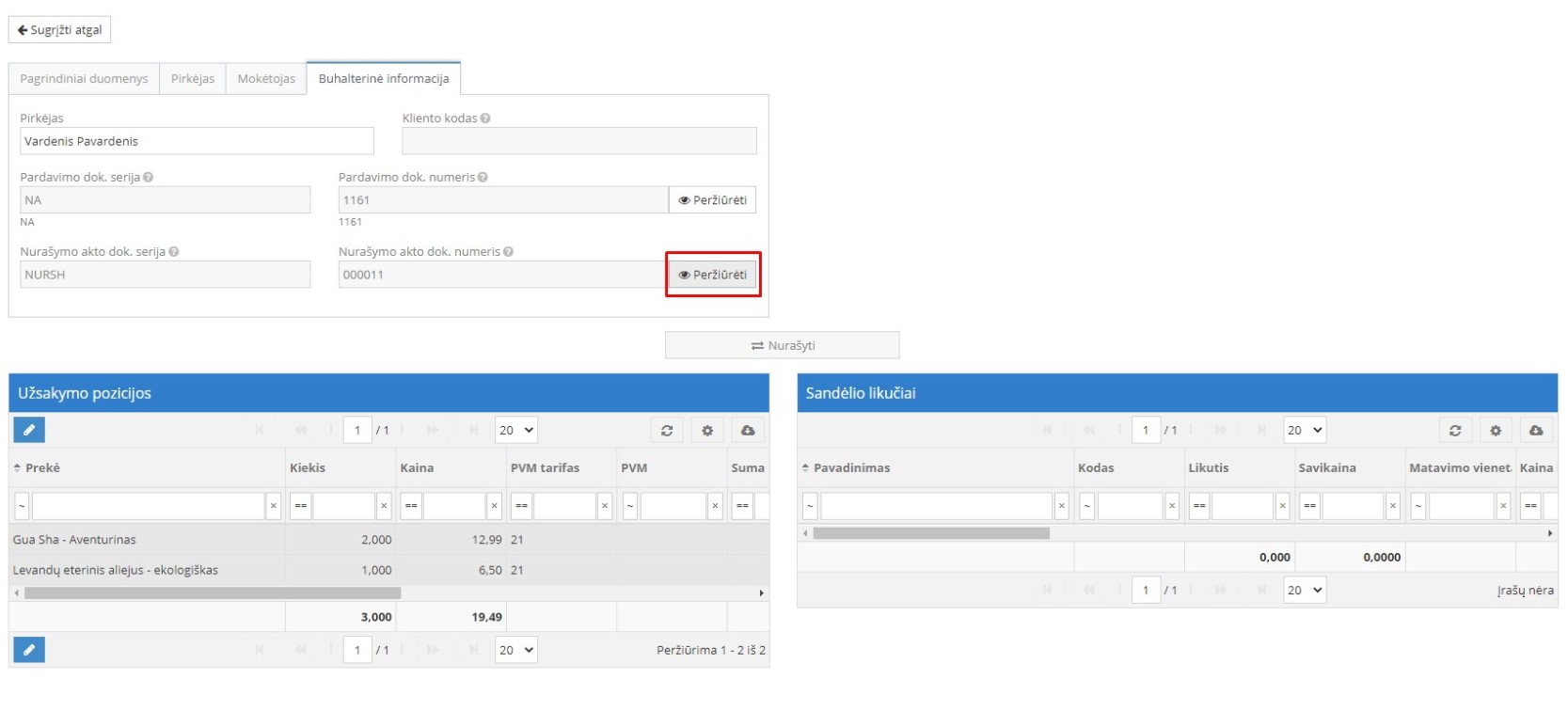Screen dimensions: 1568x711
Task: Open bottom page size dropdown under order positions
Action: 516,650
